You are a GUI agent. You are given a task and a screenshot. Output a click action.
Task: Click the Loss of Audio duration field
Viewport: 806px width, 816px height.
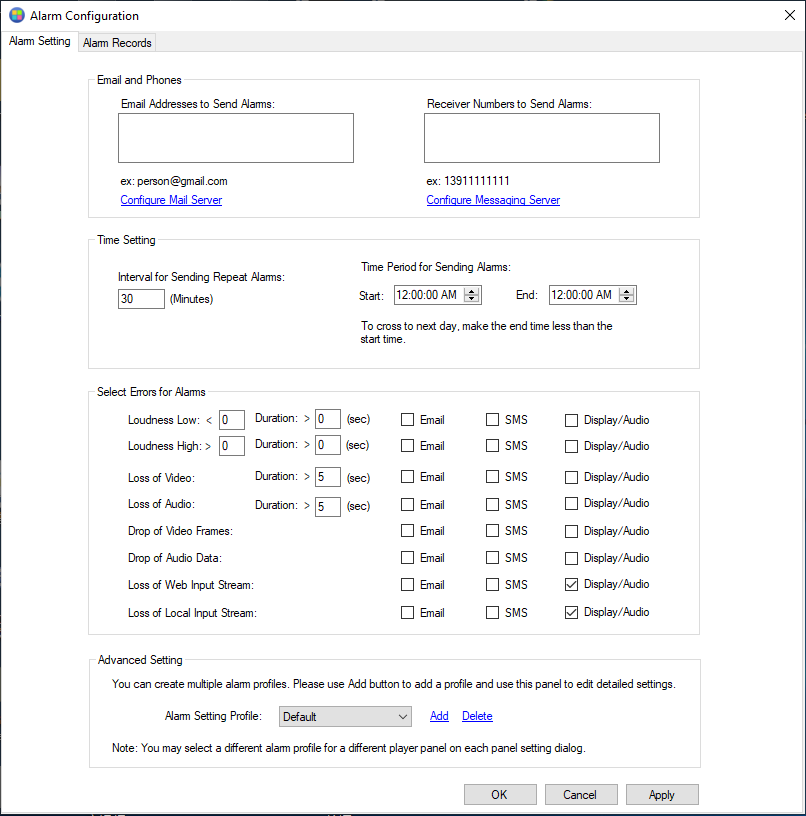pos(328,507)
